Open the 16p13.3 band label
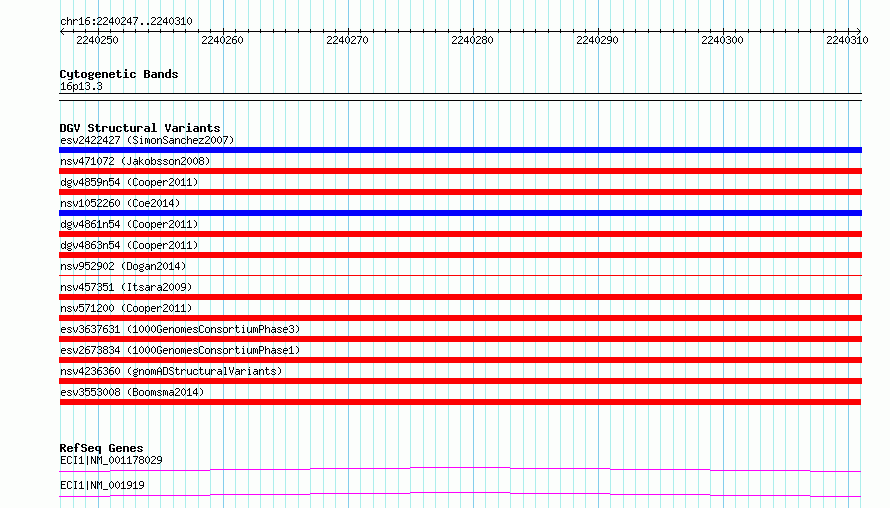 click(x=81, y=86)
